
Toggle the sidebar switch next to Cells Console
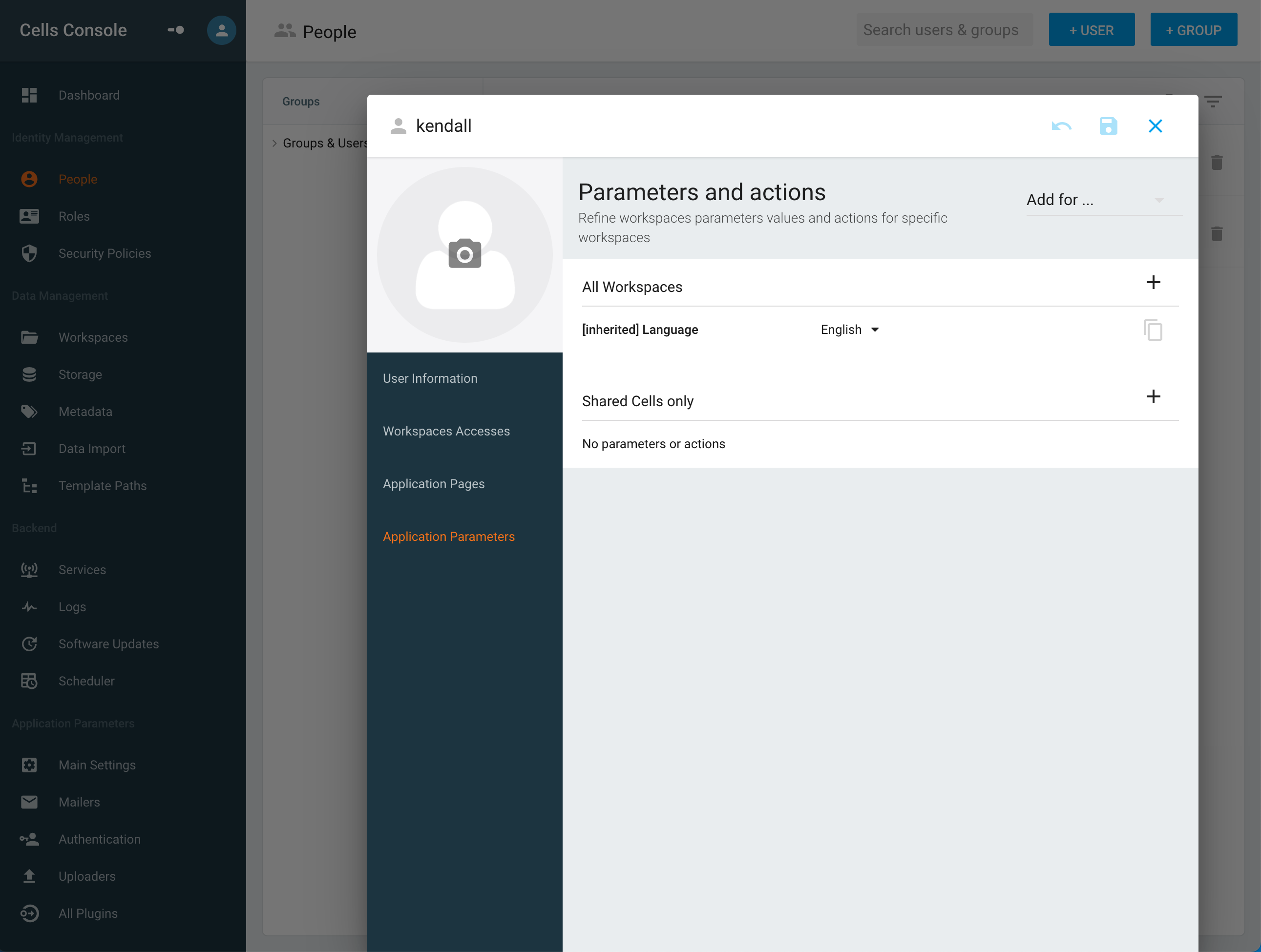(x=176, y=30)
